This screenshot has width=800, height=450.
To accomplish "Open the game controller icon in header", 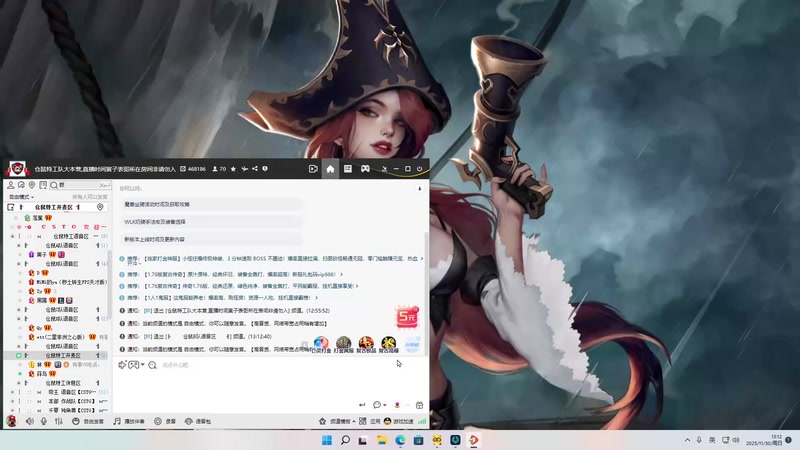I will click(x=365, y=169).
